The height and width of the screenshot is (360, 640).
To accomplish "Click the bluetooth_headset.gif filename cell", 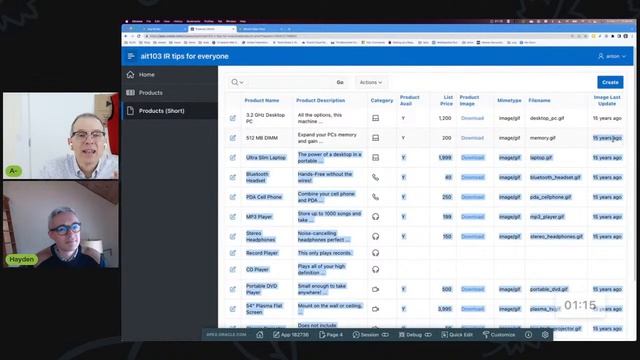I will pos(555,177).
